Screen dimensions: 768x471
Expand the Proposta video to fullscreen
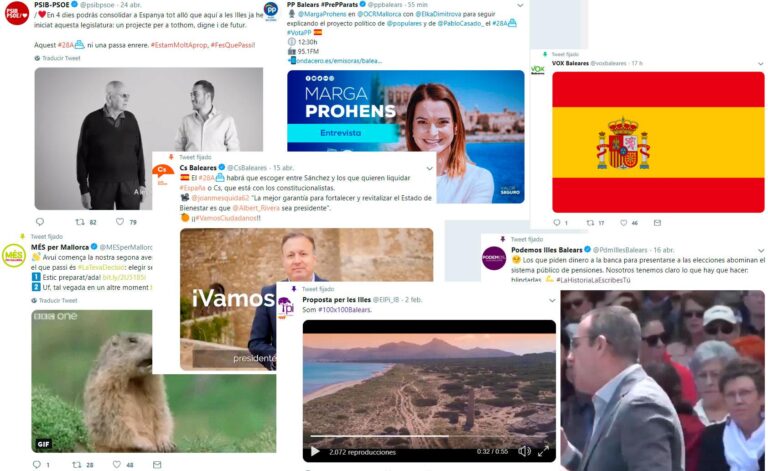tap(544, 451)
